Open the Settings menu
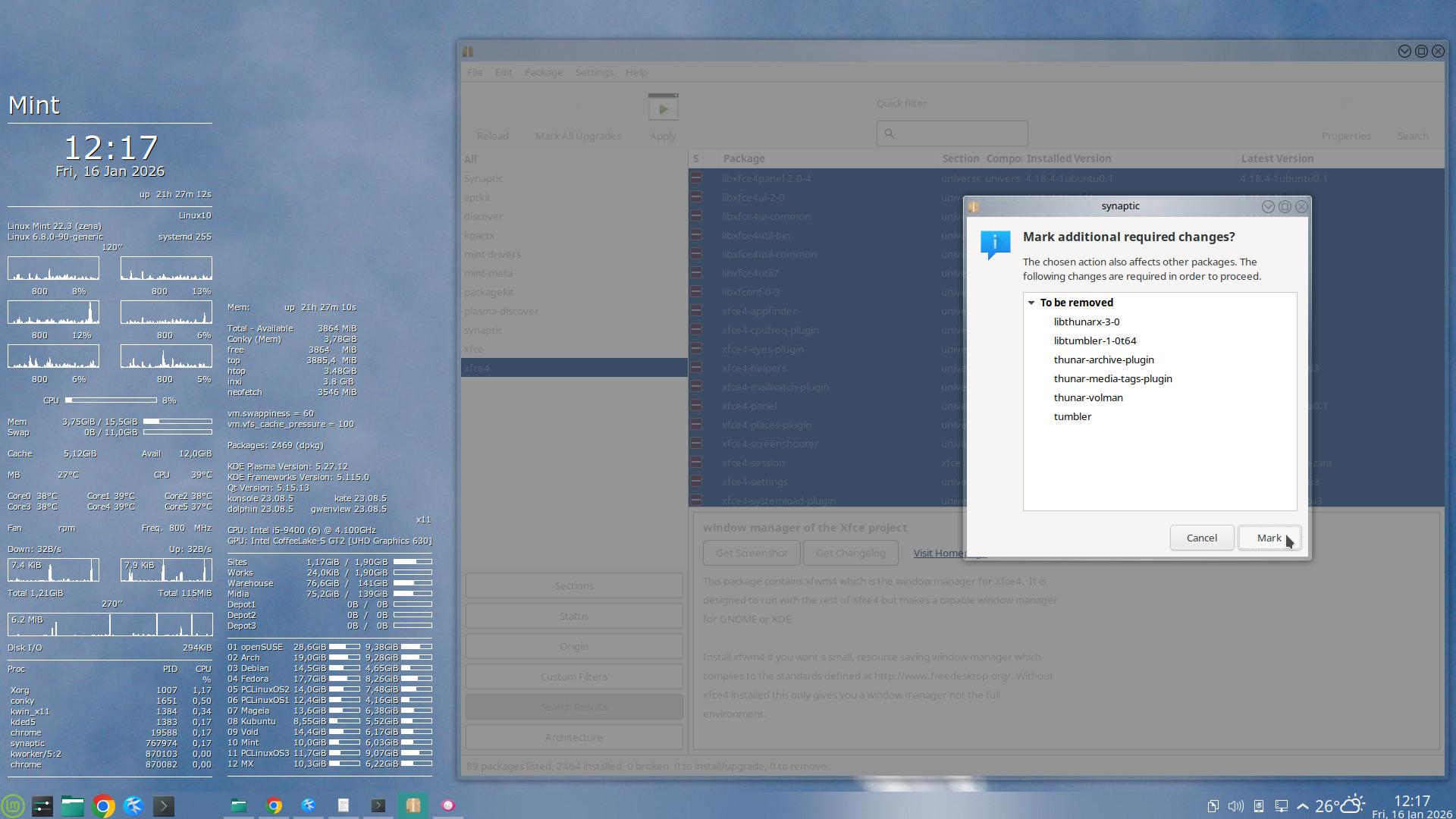 [x=594, y=72]
